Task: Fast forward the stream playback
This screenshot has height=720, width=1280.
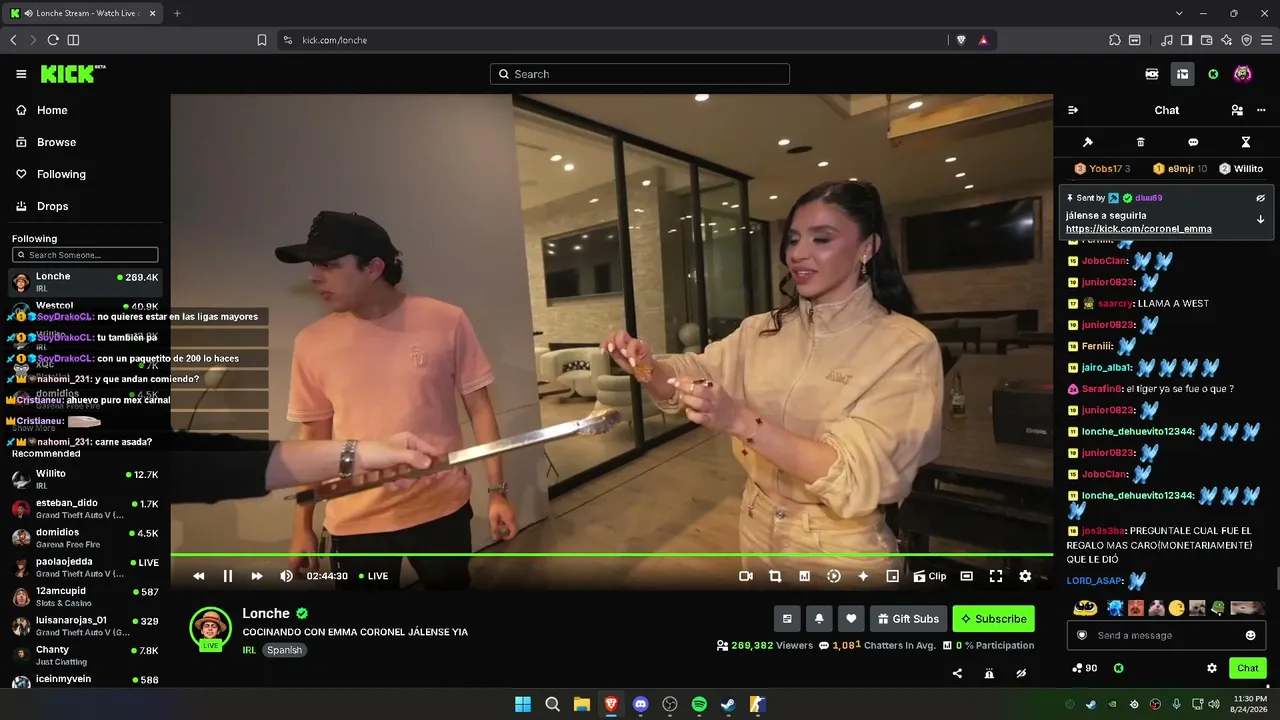Action: (x=257, y=576)
